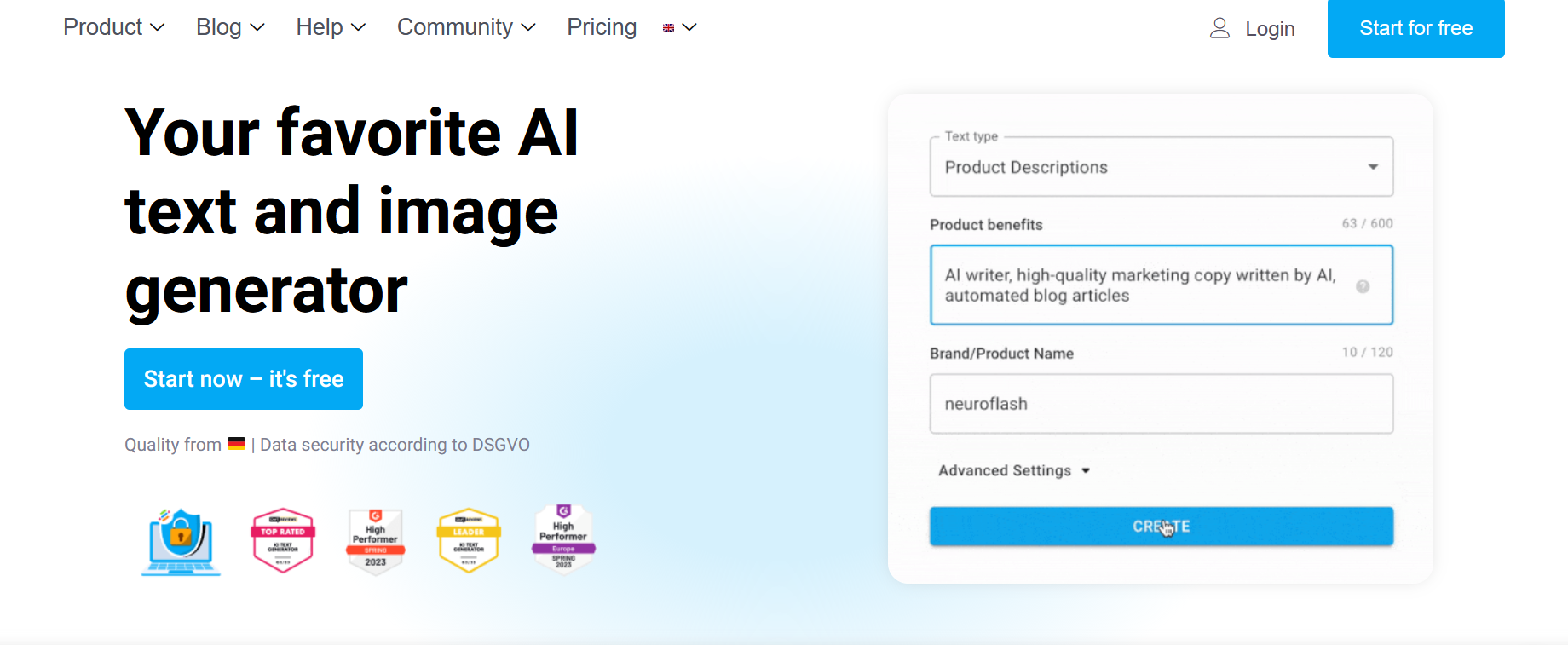1568x645 pixels.
Task: Open the Text type dropdown
Action: 1162,167
